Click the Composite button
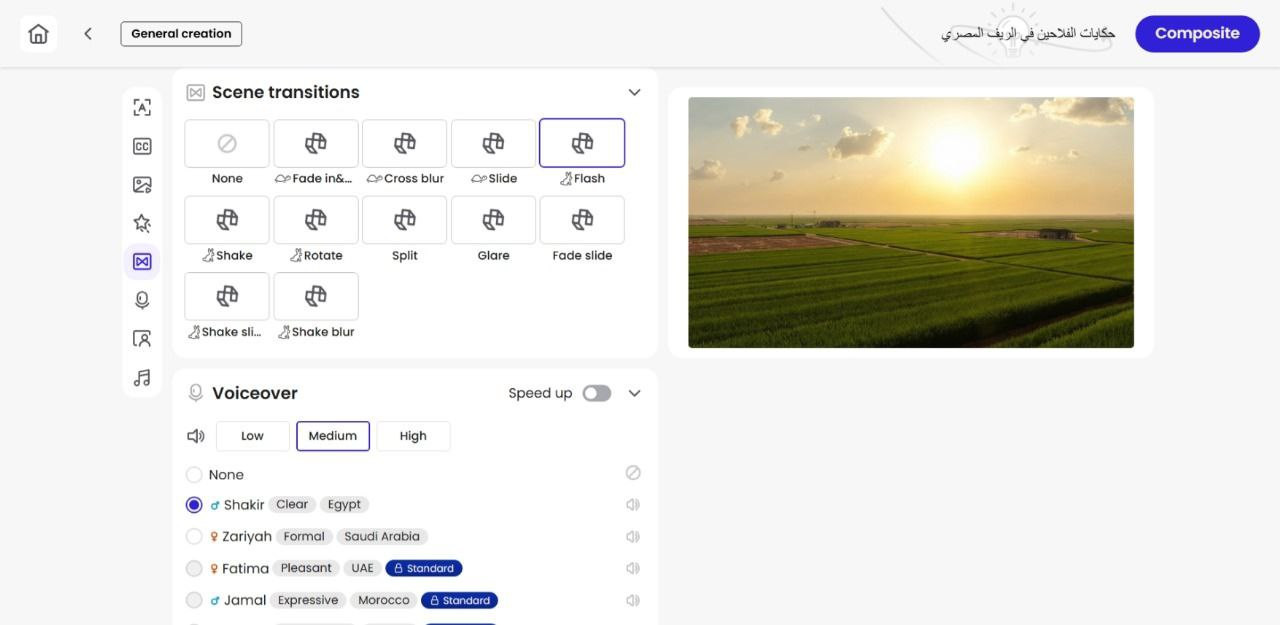The width and height of the screenshot is (1280, 625). (1197, 34)
